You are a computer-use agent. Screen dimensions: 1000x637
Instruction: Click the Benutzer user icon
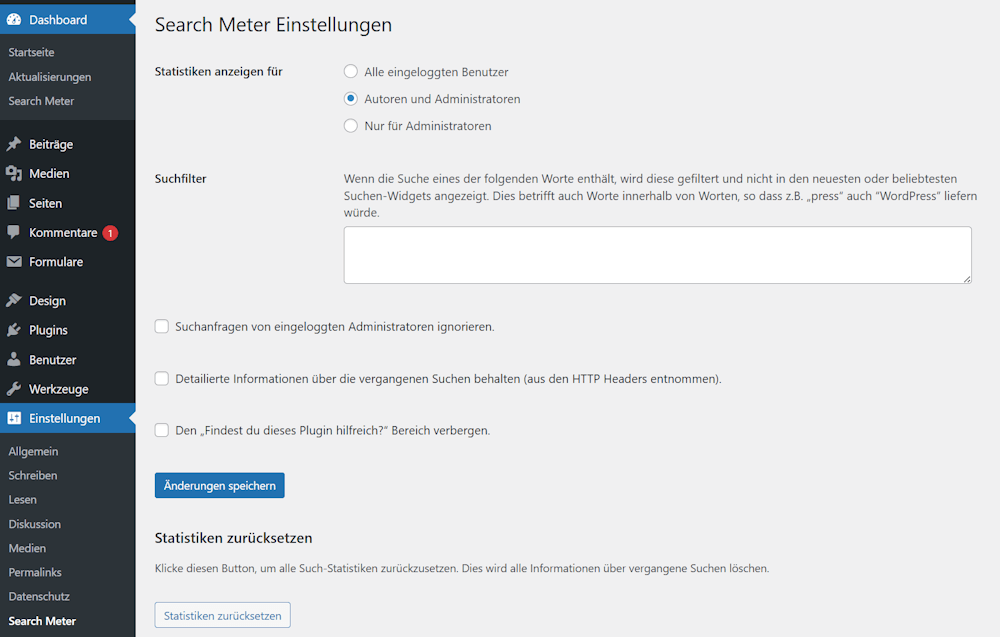[12, 359]
